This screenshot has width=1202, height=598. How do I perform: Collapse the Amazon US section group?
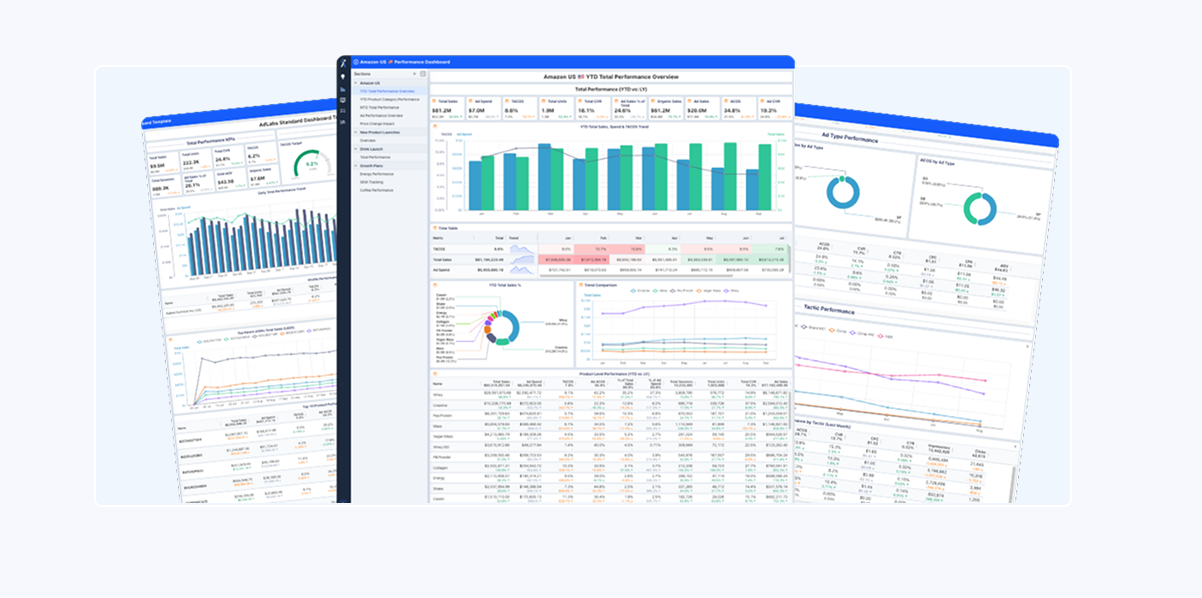(x=355, y=83)
